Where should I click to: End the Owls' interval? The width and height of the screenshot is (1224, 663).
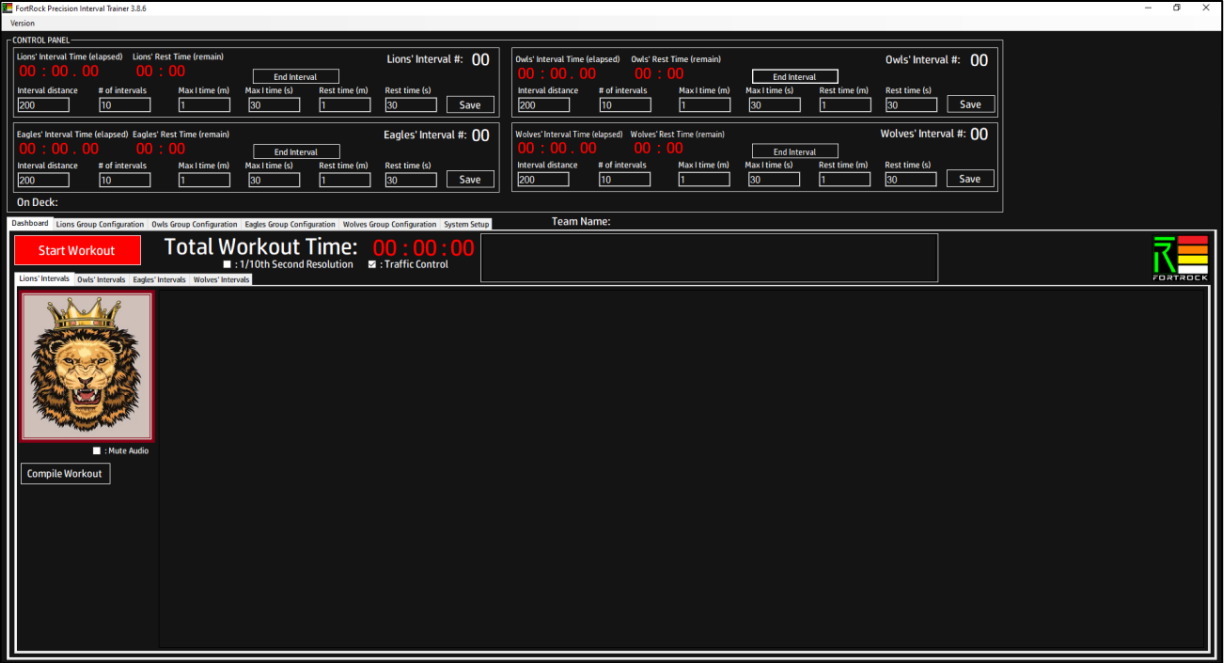795,77
